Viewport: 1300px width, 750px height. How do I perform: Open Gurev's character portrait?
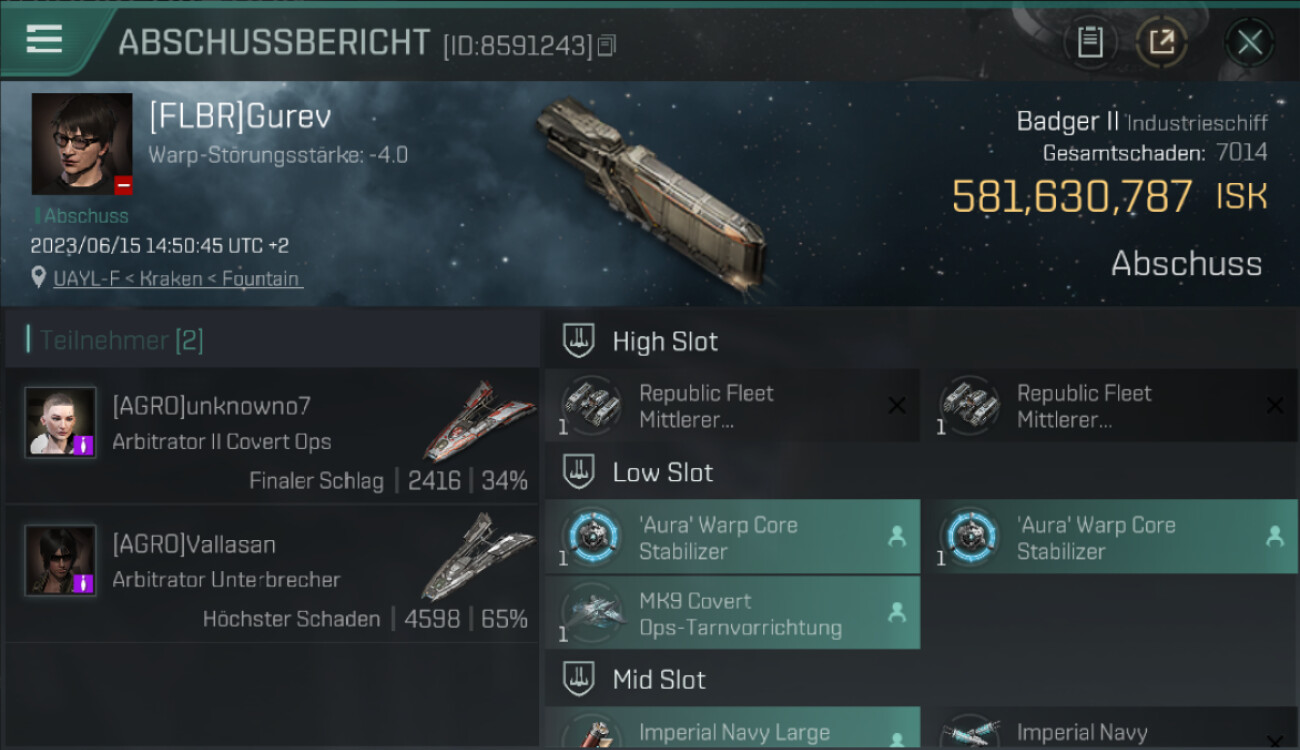[82, 144]
